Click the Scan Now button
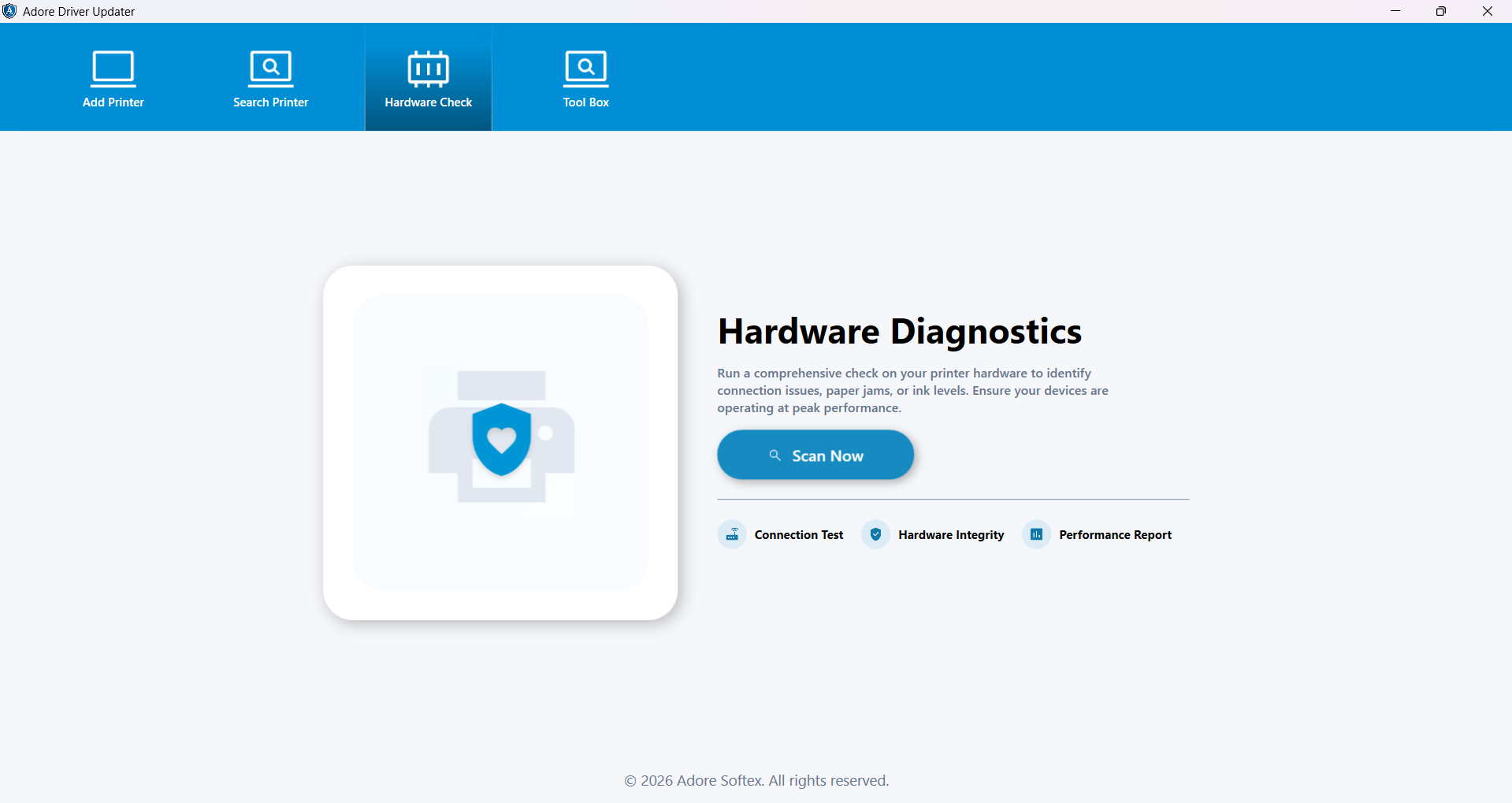Image resolution: width=1512 pixels, height=803 pixels. tap(815, 455)
